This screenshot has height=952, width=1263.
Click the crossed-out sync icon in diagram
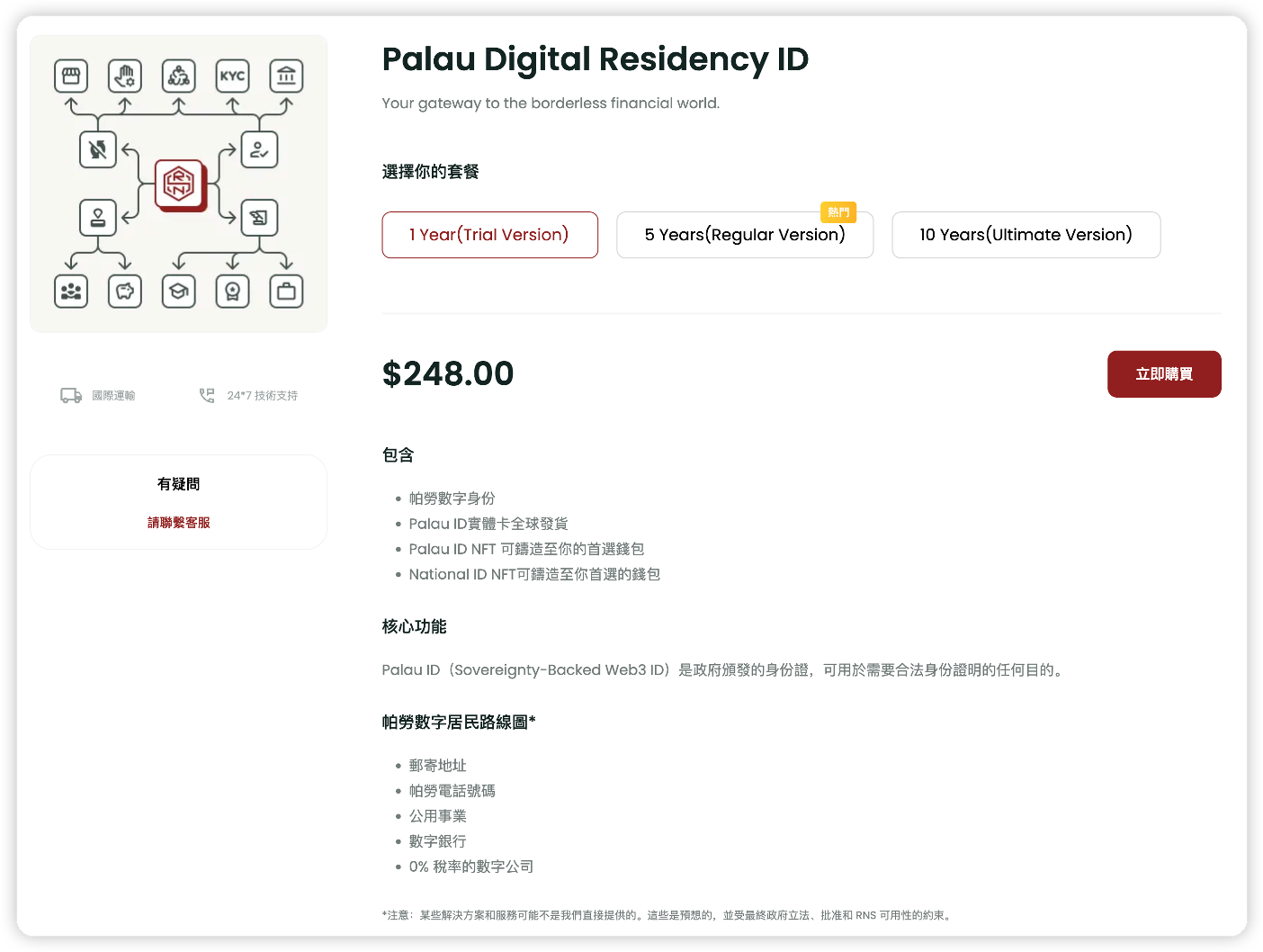click(98, 149)
